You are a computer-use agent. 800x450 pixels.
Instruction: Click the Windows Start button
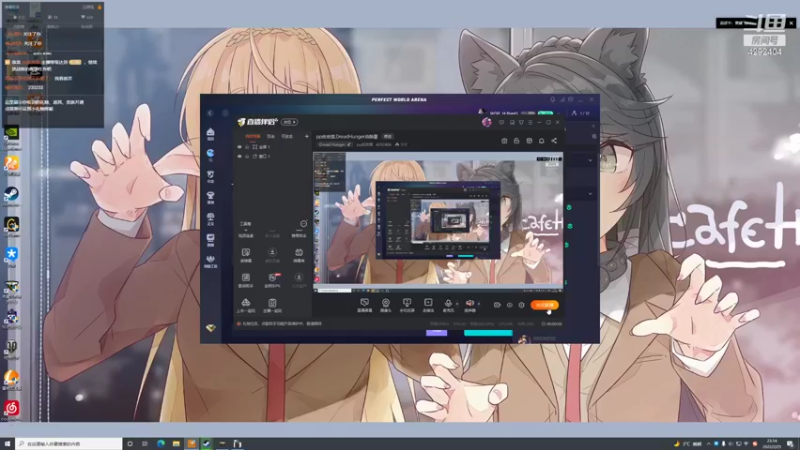click(x=7, y=444)
